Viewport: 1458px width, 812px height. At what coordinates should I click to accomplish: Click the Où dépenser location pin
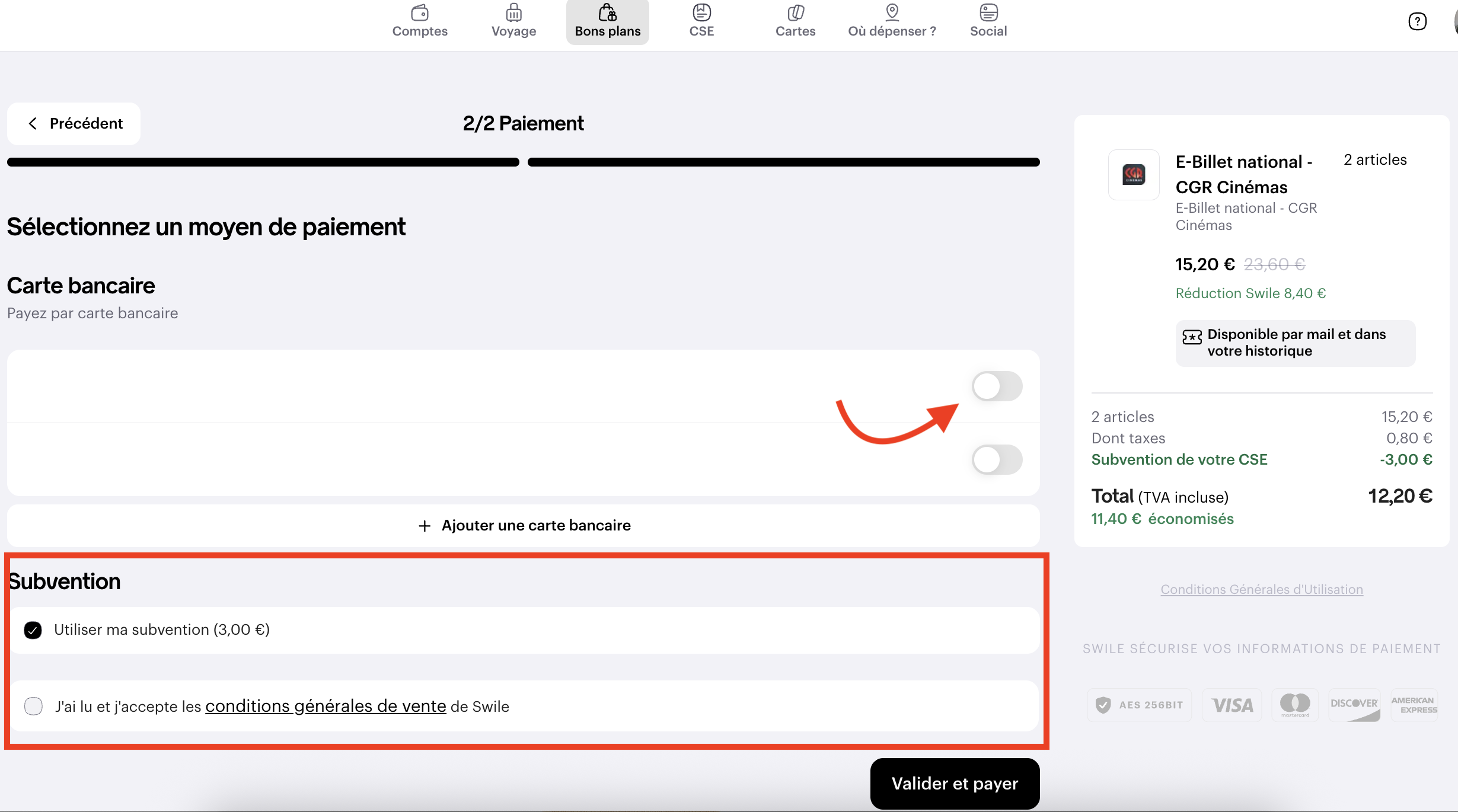click(892, 12)
